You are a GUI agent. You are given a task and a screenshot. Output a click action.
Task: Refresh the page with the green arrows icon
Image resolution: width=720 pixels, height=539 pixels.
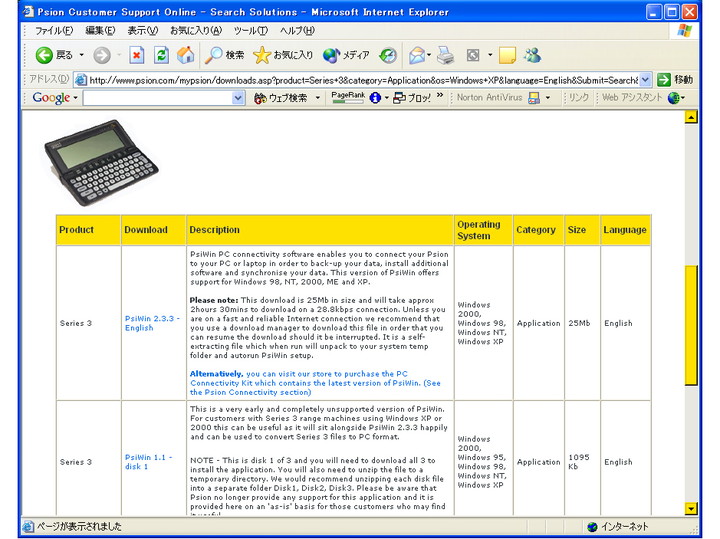point(161,56)
